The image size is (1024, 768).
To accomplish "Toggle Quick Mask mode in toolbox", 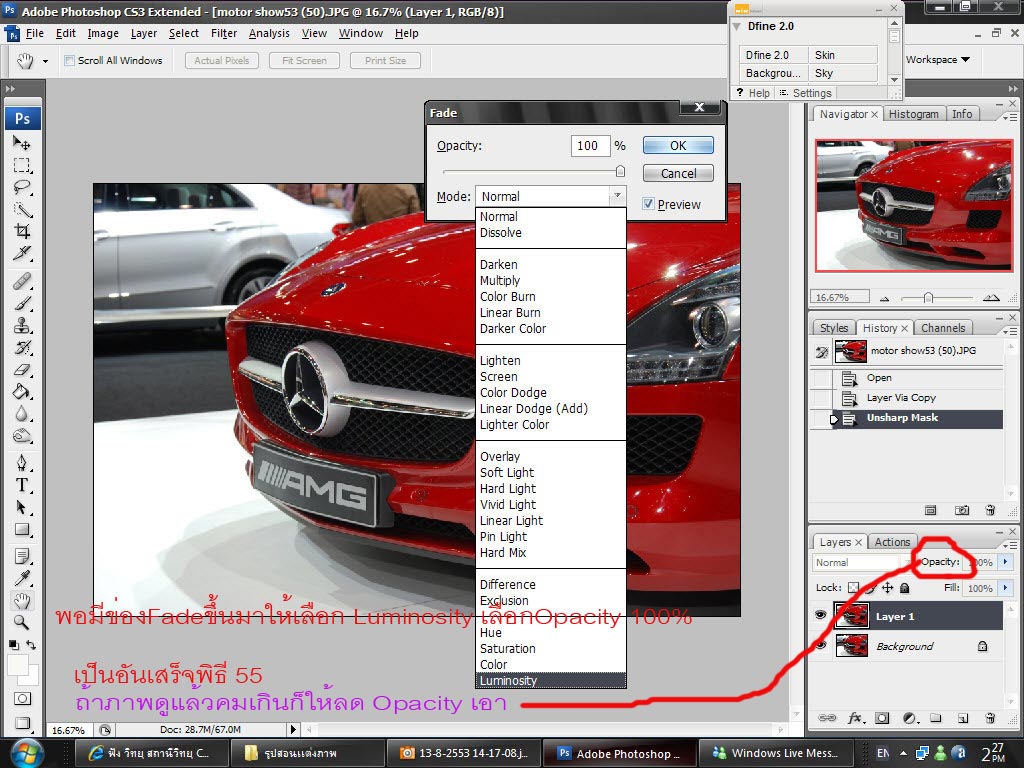I will tap(22, 699).
